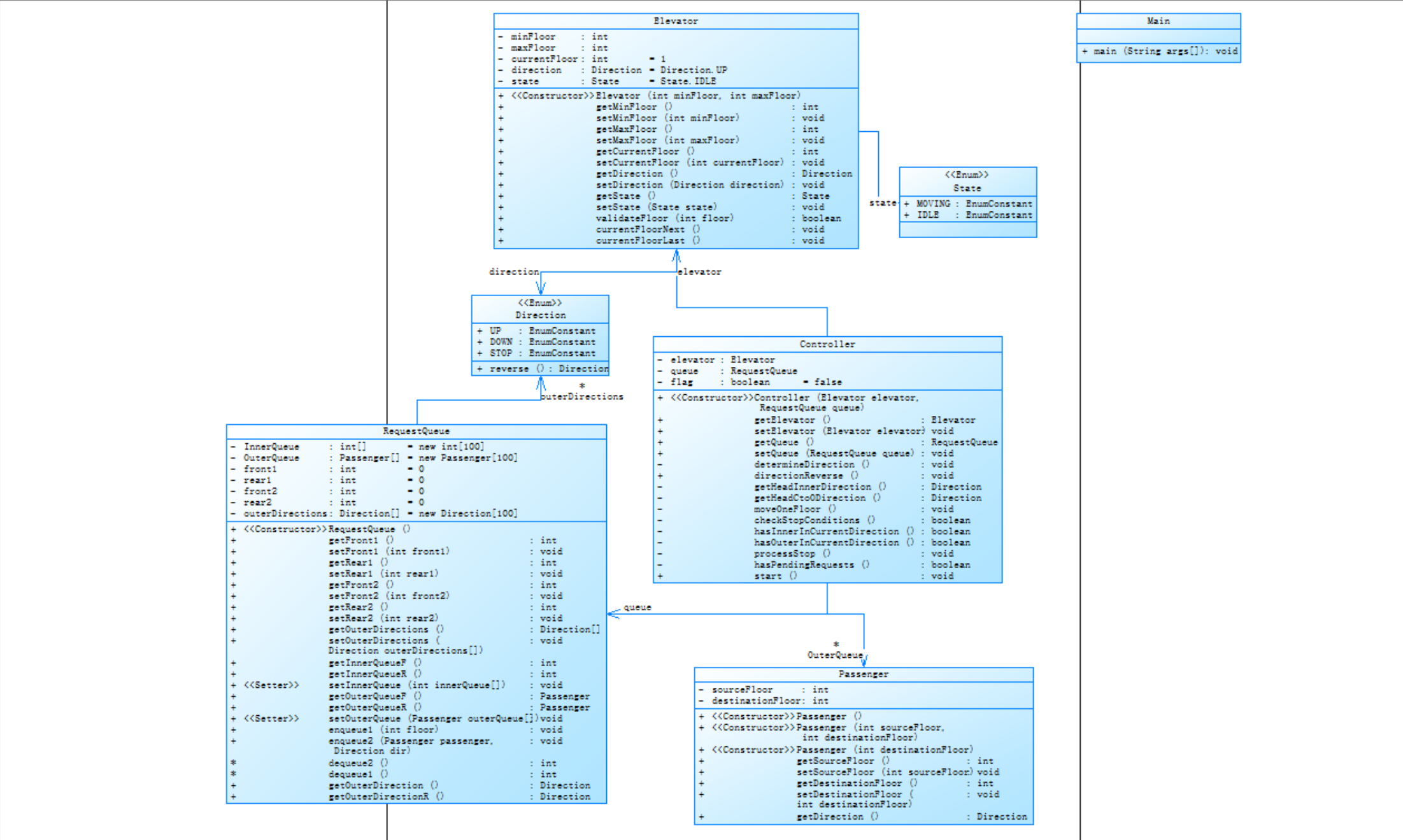This screenshot has height=840, width=1403.
Task: Click the RequestQueue class title
Action: point(416,431)
